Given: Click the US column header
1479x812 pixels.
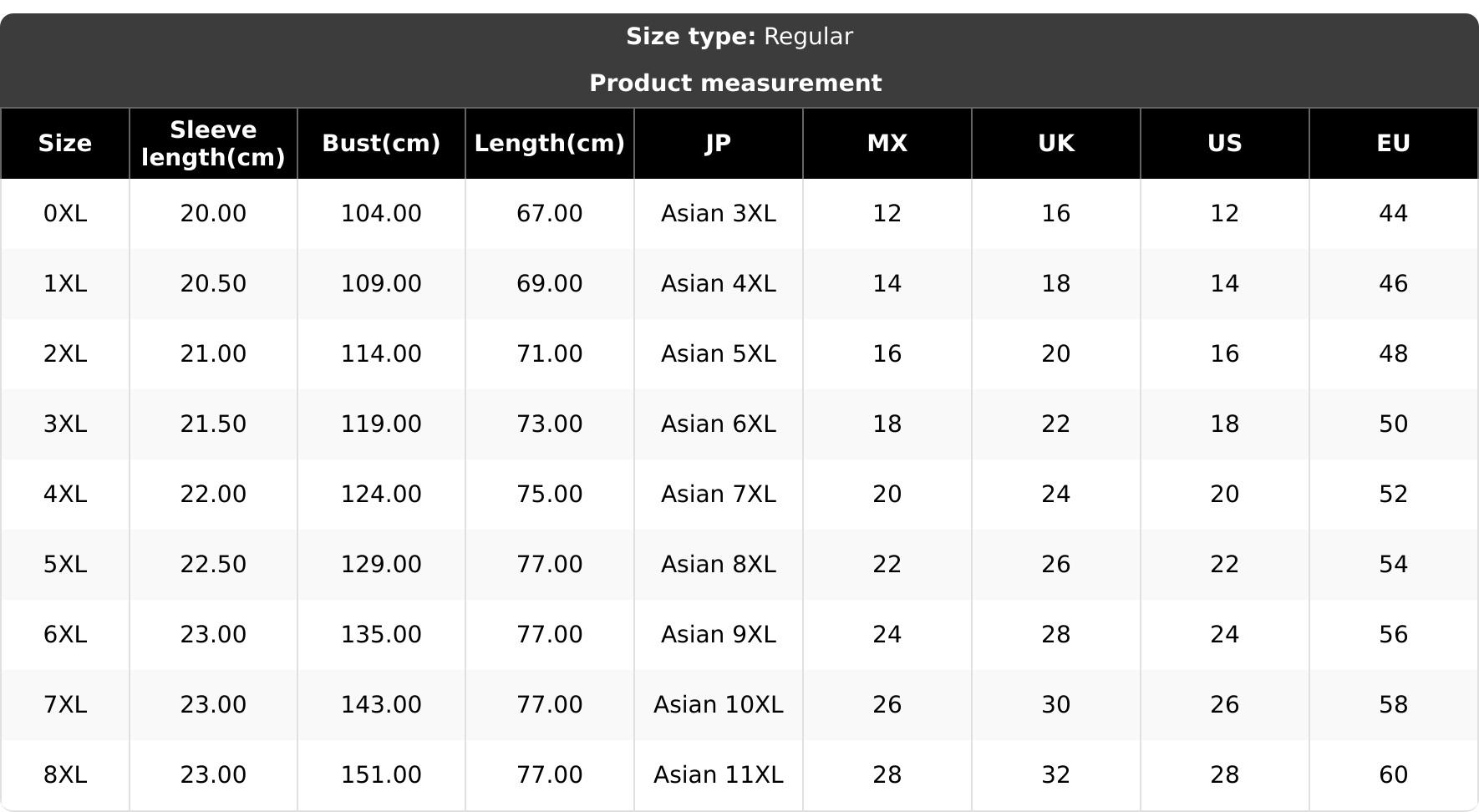Looking at the screenshot, I should (x=1224, y=144).
